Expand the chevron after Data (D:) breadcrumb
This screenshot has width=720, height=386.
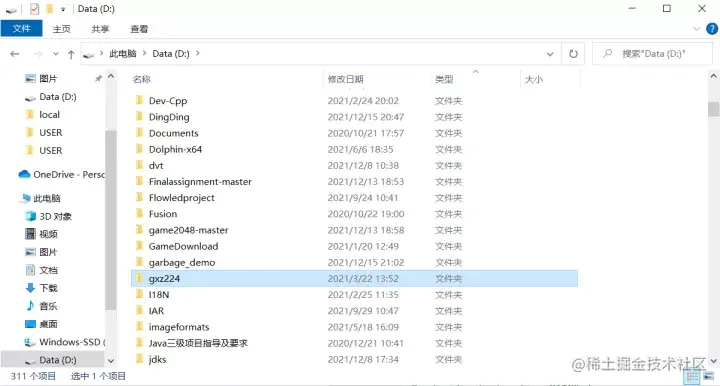click(x=198, y=54)
